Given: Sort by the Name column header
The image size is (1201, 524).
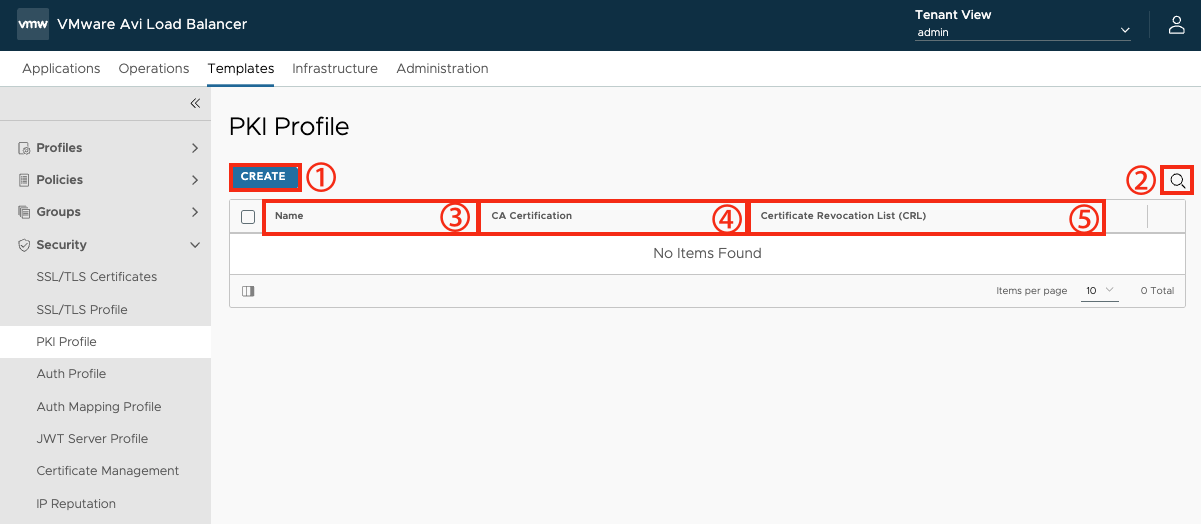Looking at the screenshot, I should point(289,216).
